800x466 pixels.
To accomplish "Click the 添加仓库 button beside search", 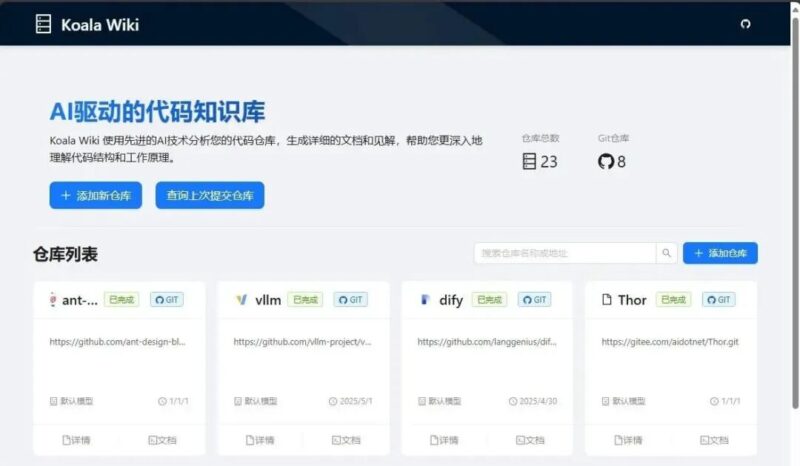I will [720, 253].
